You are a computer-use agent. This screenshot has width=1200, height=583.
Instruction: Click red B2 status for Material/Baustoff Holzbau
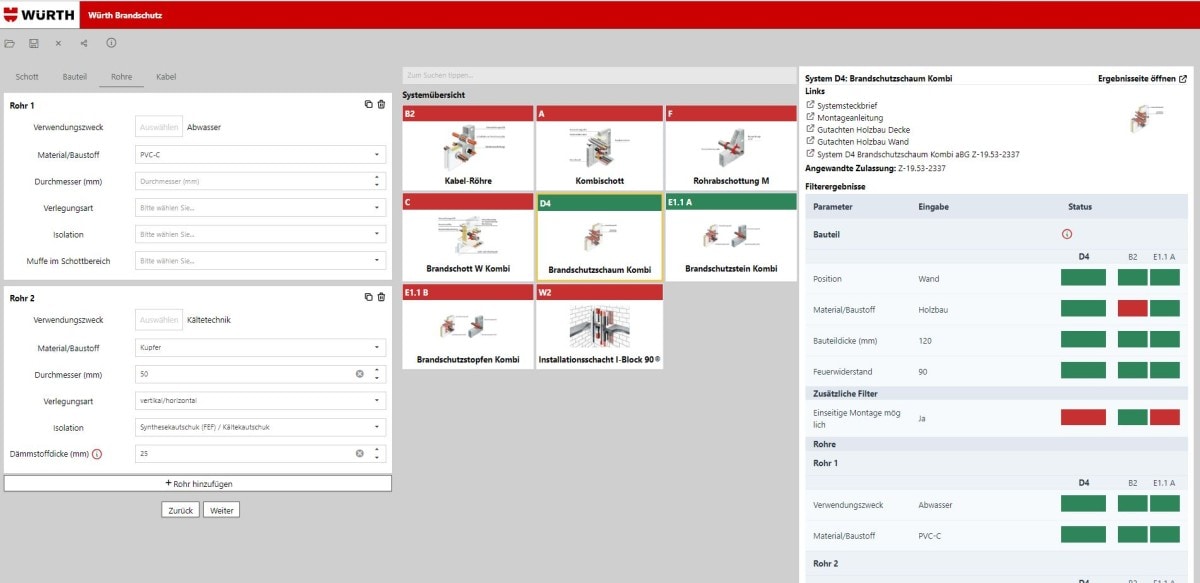[x=1132, y=309]
